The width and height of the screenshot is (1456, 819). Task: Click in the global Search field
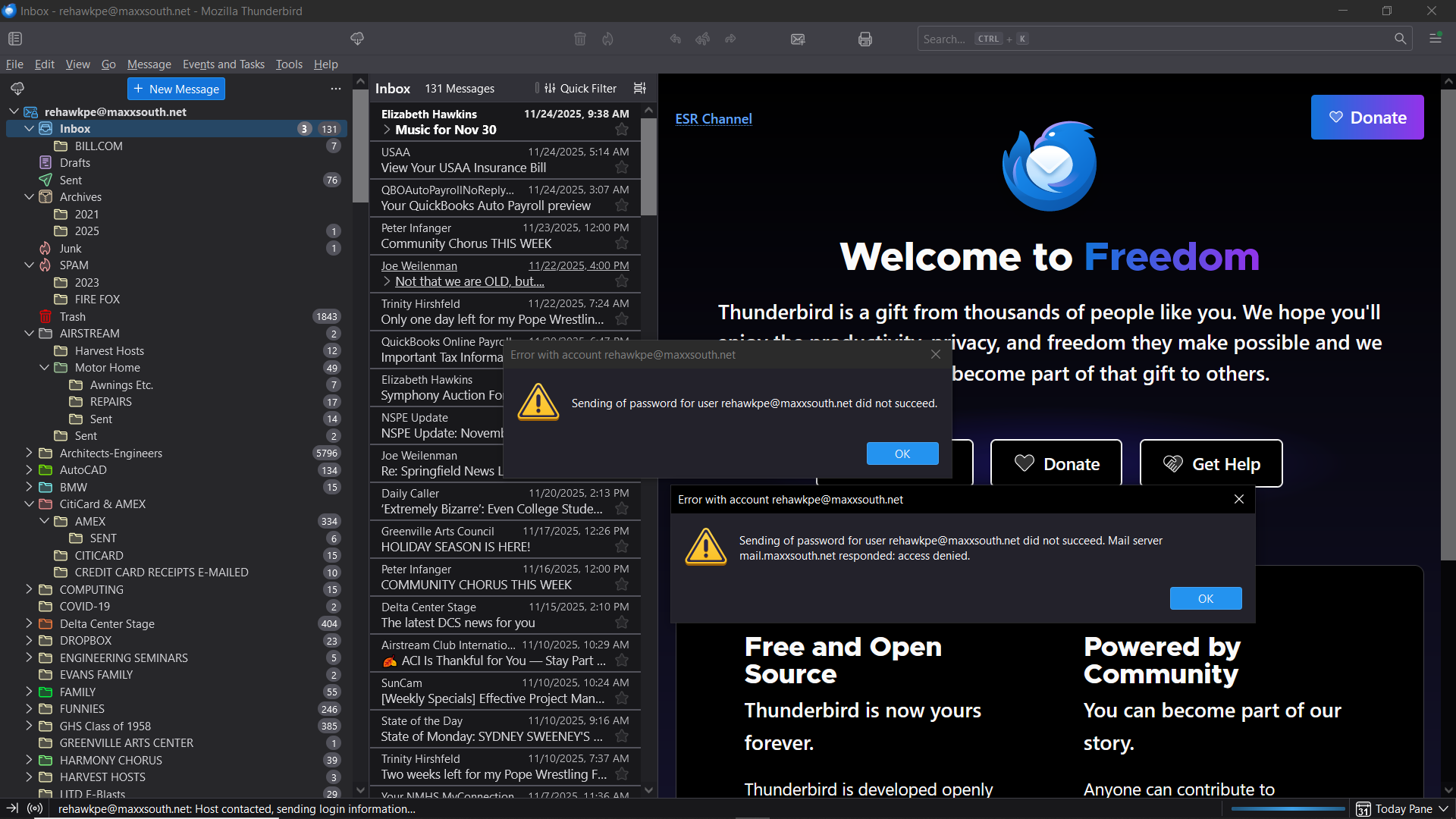pos(1153,39)
